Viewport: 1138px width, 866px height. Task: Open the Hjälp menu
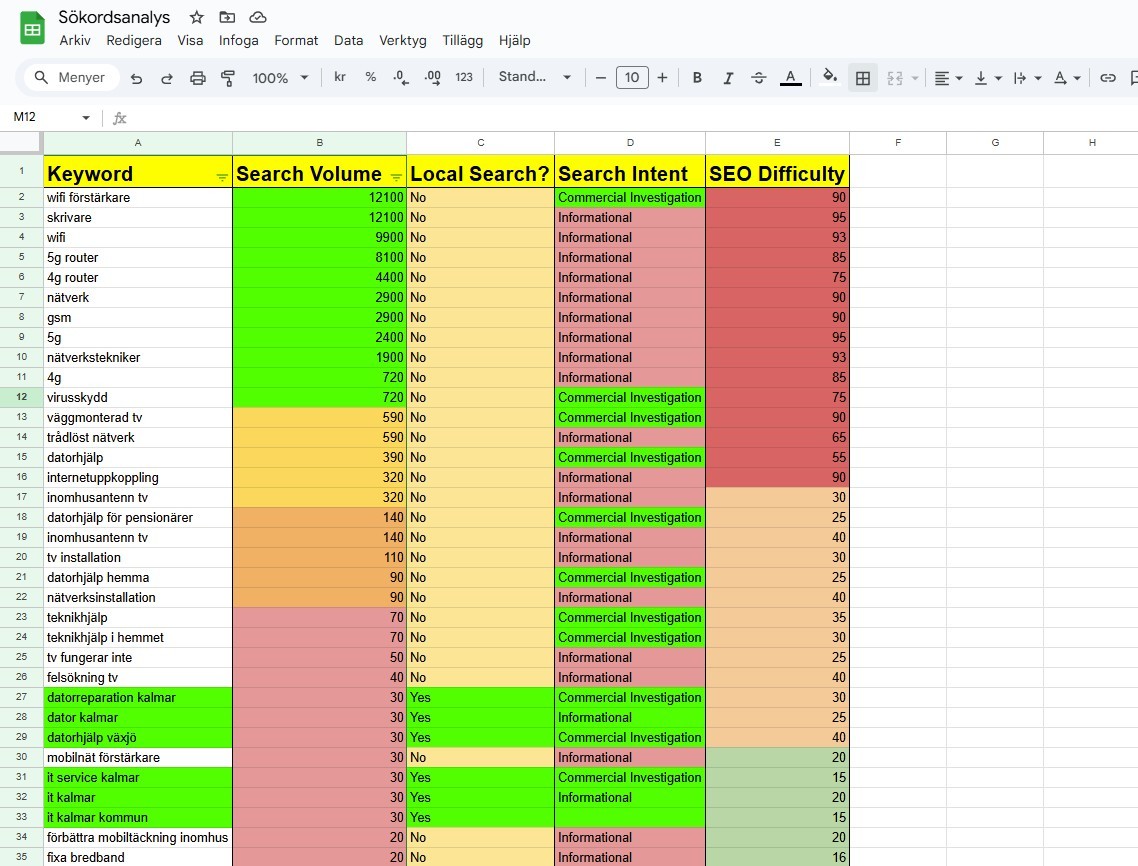[515, 41]
